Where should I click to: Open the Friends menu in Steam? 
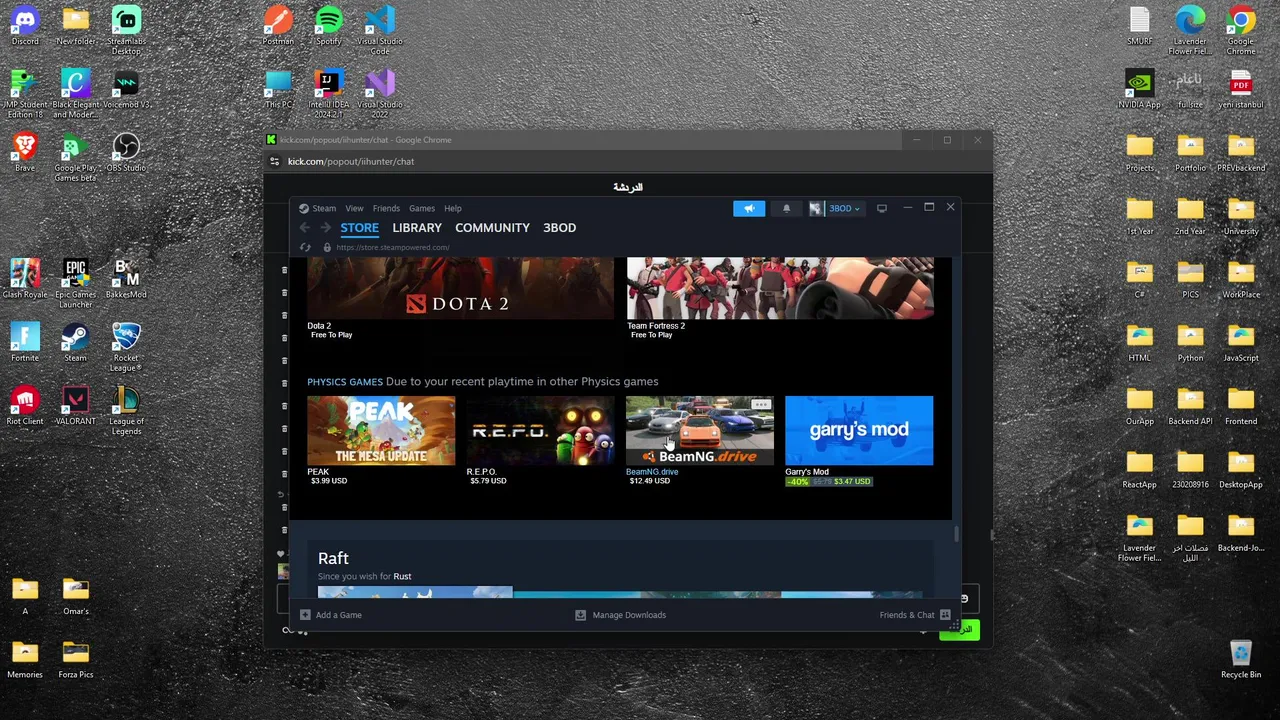click(386, 208)
